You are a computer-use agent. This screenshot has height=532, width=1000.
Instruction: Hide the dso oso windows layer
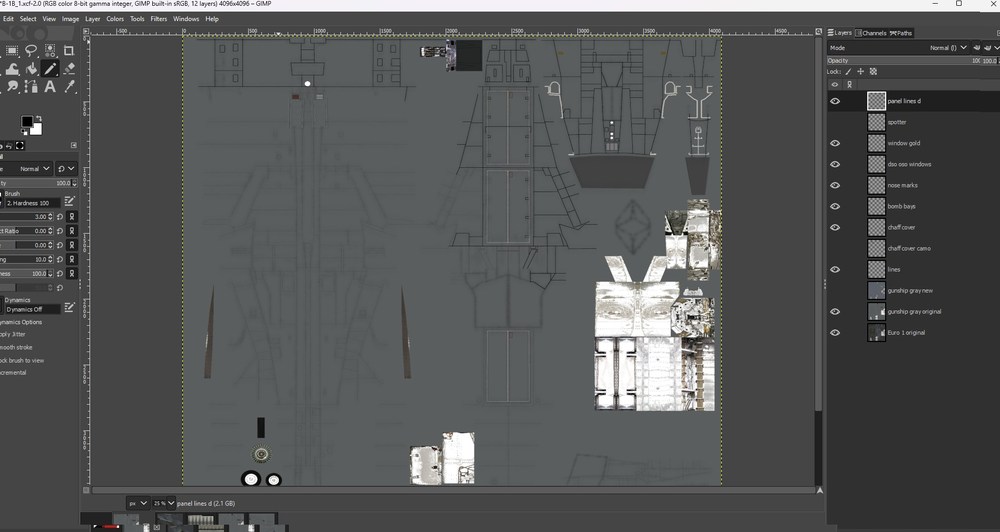(835, 164)
